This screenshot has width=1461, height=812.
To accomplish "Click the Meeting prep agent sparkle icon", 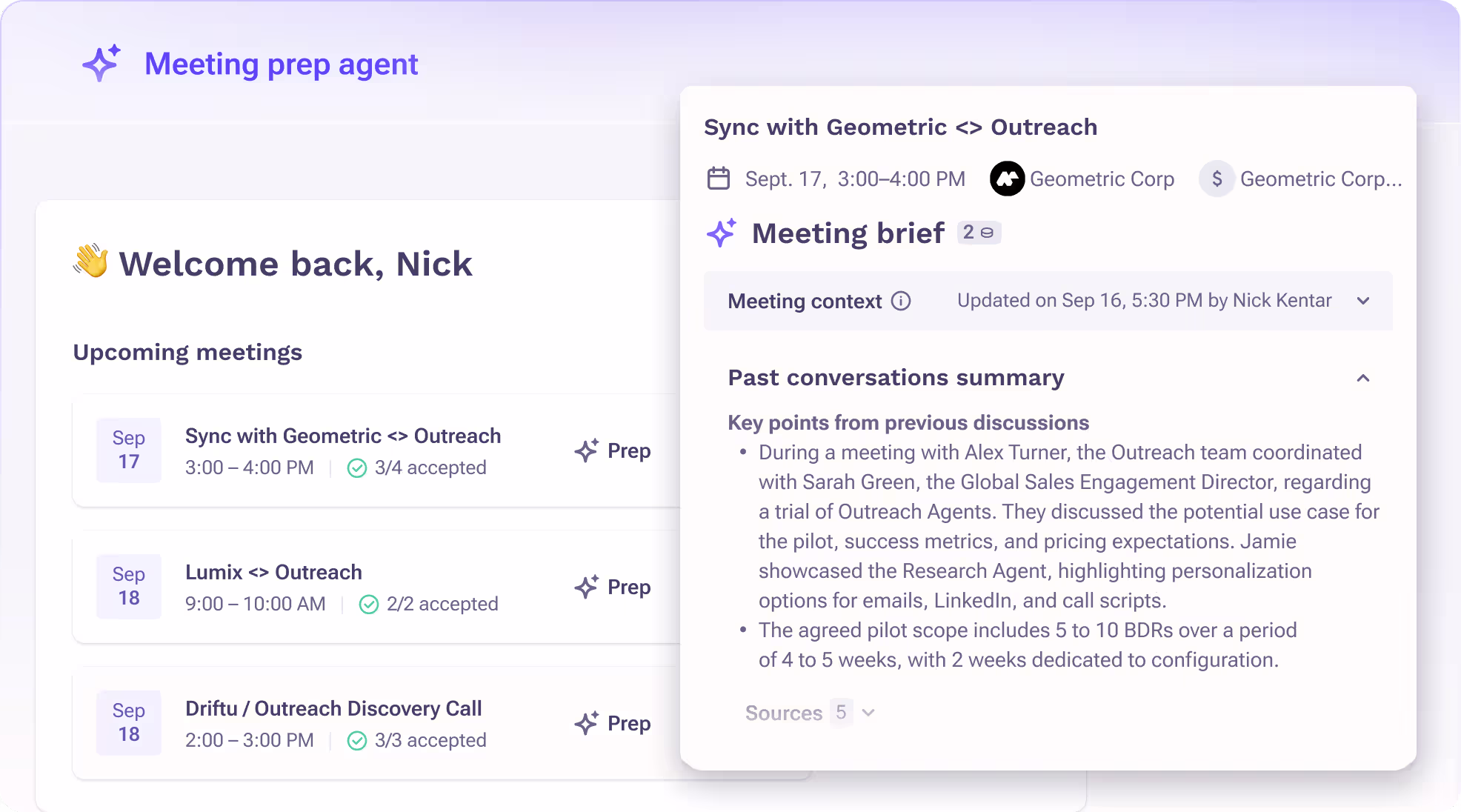I will click(x=101, y=64).
